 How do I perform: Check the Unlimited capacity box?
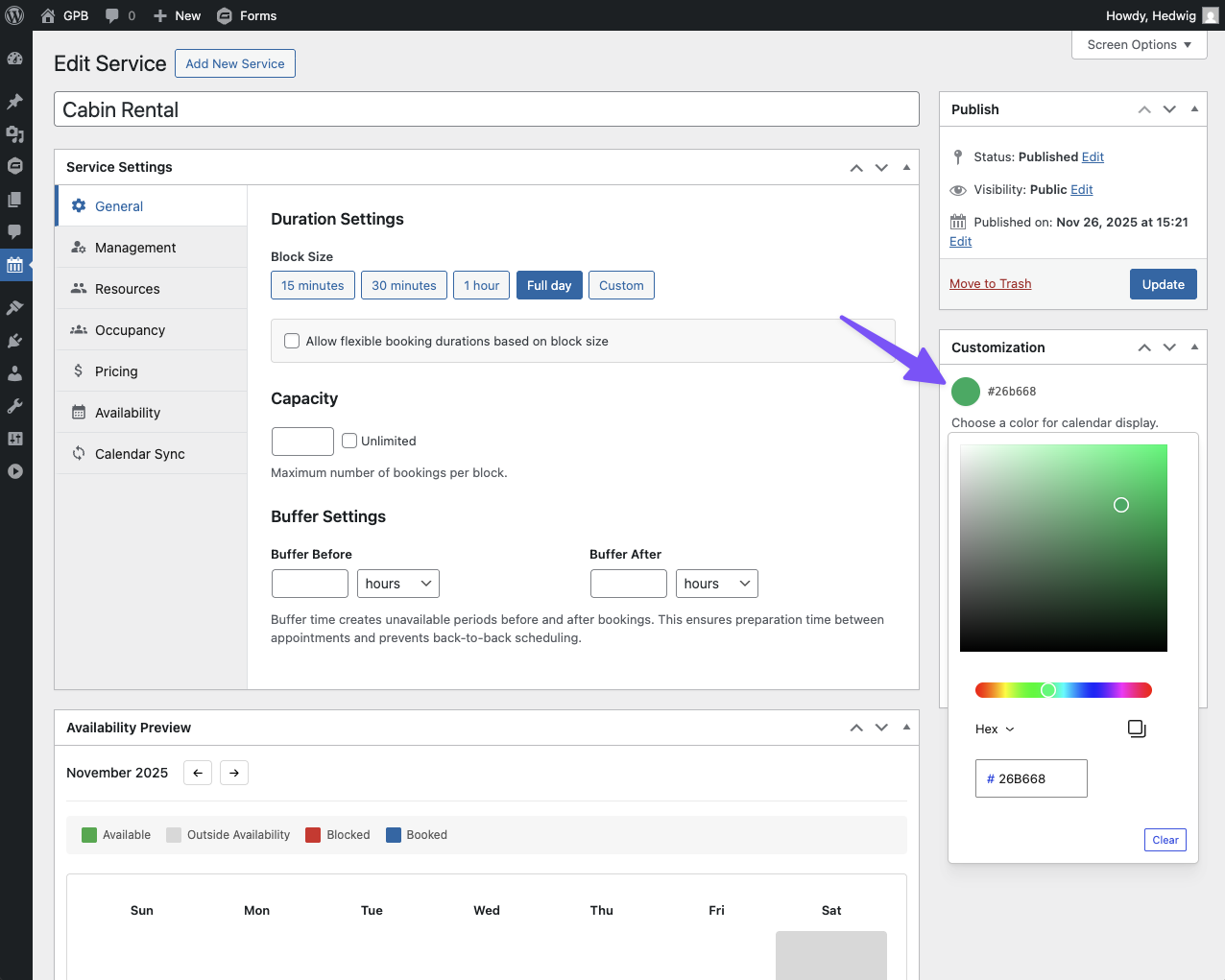349,441
